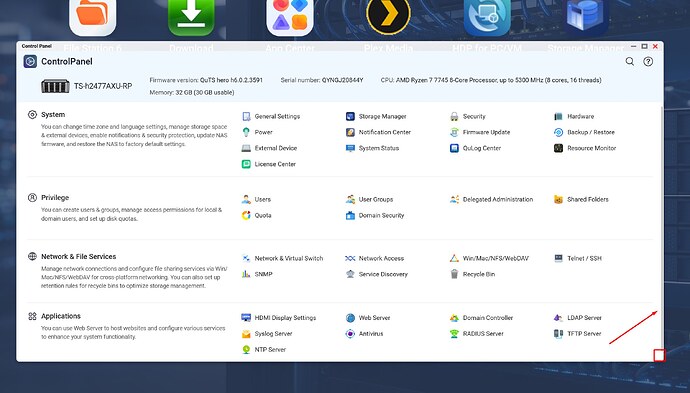Open License Center
This screenshot has height=393, width=690.
[269, 164]
